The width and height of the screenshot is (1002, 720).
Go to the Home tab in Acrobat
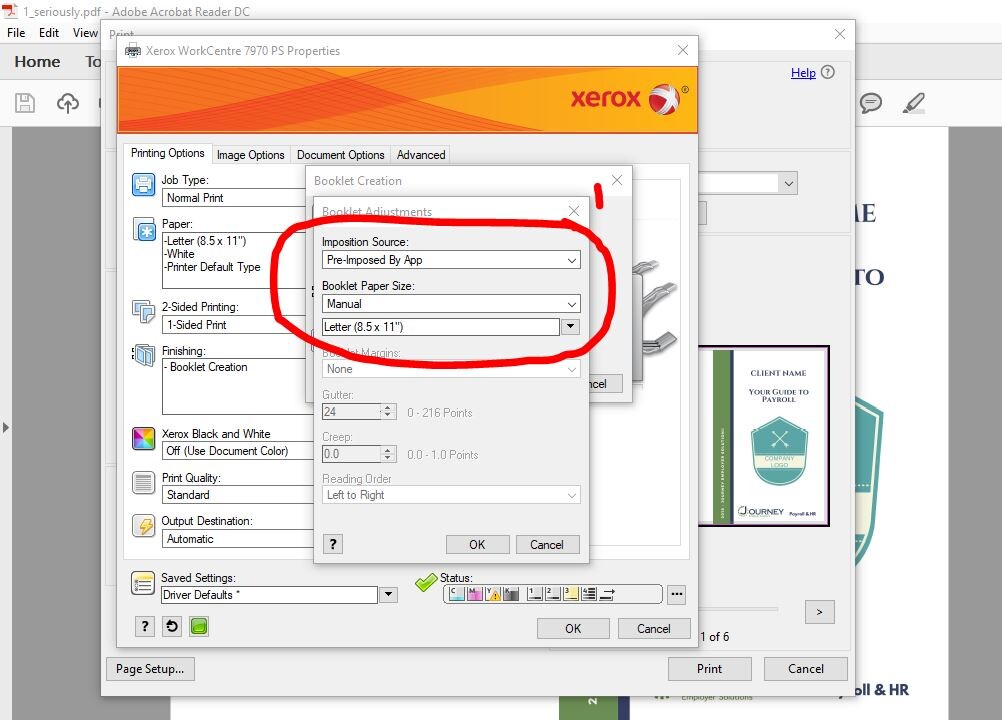(37, 62)
